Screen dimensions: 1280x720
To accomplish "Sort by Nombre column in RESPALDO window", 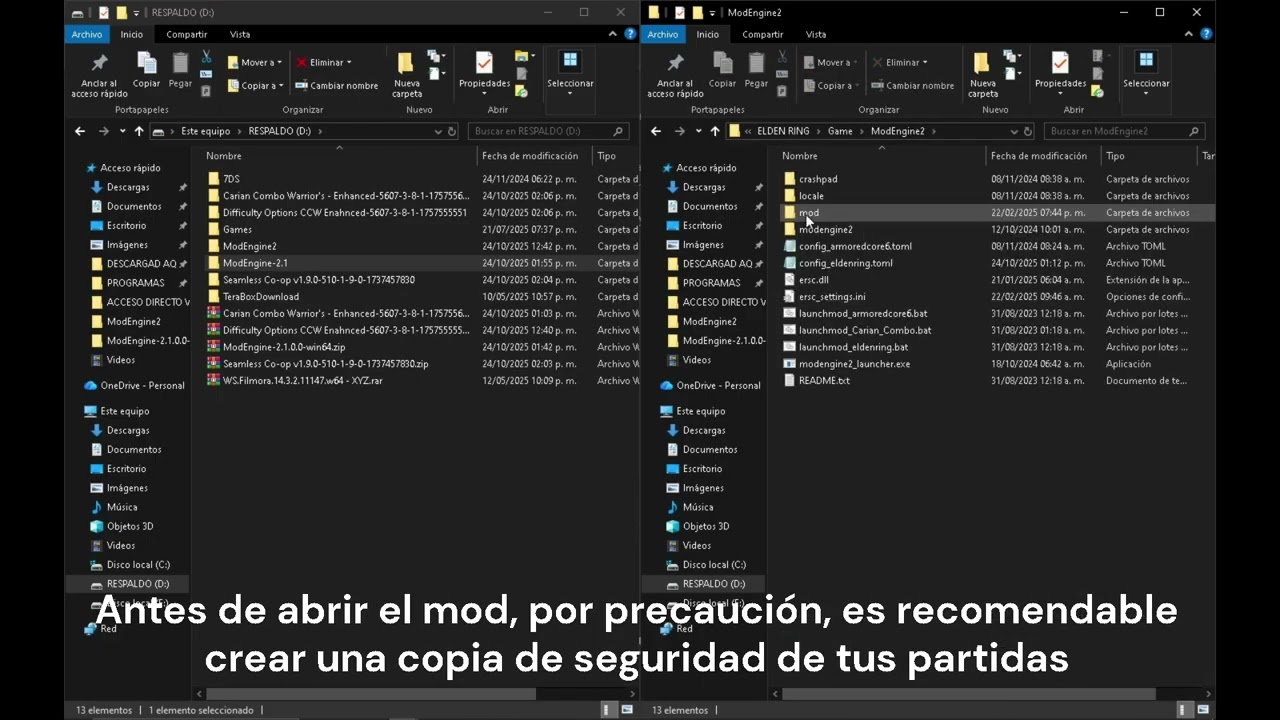I will 338,156.
